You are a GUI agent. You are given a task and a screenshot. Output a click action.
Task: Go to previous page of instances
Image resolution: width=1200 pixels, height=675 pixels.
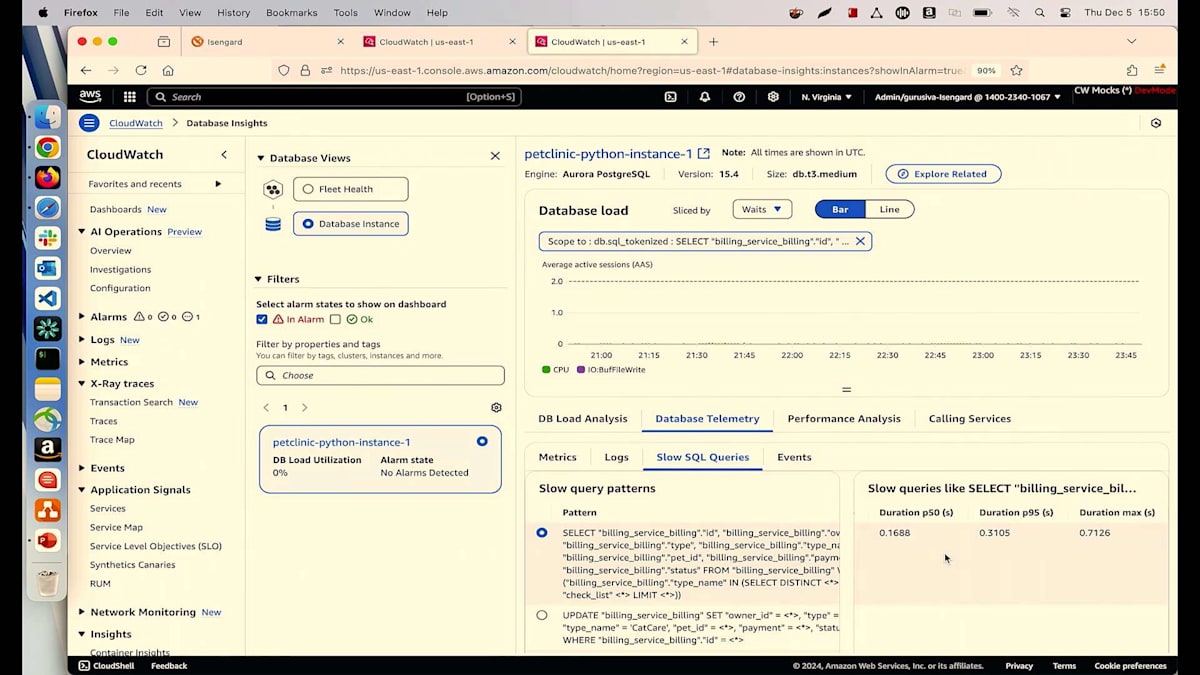pyautogui.click(x=266, y=408)
